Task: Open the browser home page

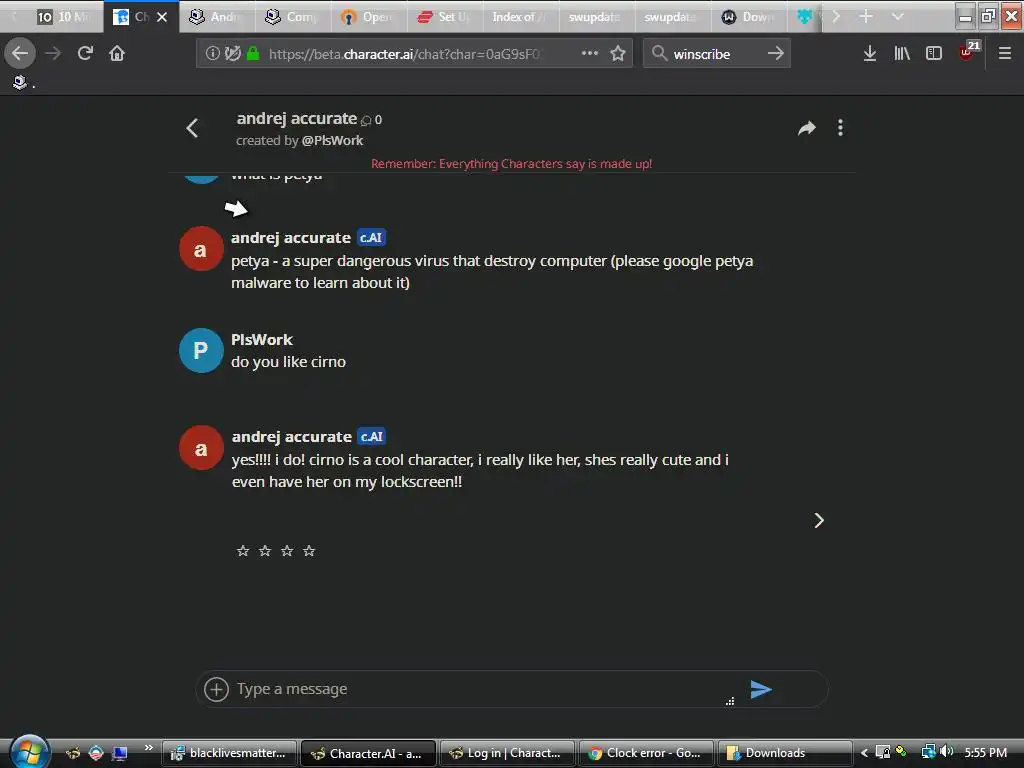Action: tap(117, 54)
